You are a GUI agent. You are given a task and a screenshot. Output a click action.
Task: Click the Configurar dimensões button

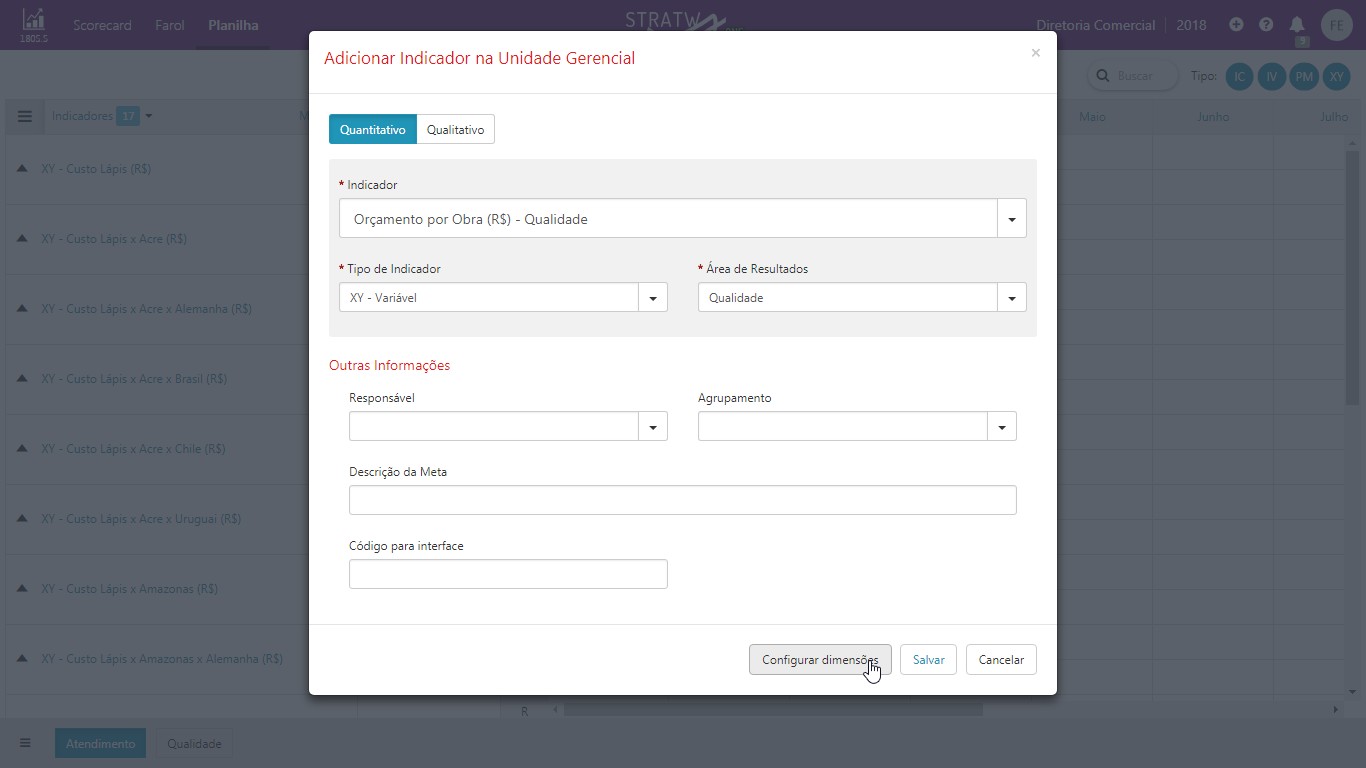pyautogui.click(x=820, y=659)
